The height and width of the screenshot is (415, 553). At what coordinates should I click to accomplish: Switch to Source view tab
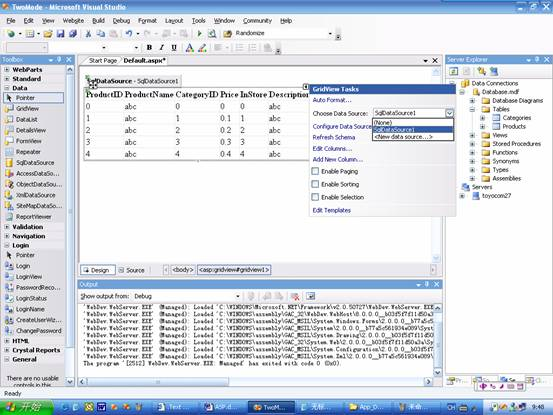point(132,270)
